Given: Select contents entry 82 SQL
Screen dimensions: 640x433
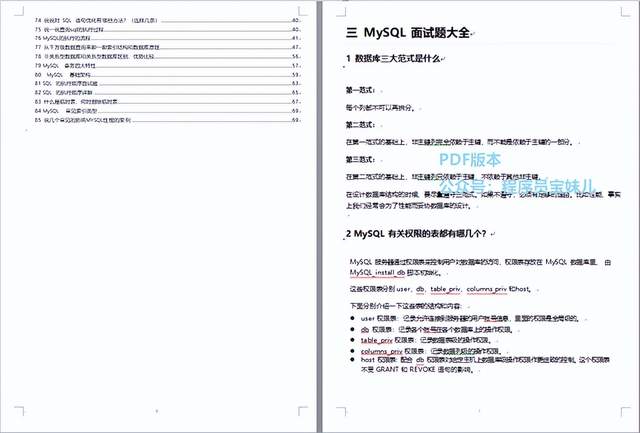Looking at the screenshot, I should [x=167, y=93].
